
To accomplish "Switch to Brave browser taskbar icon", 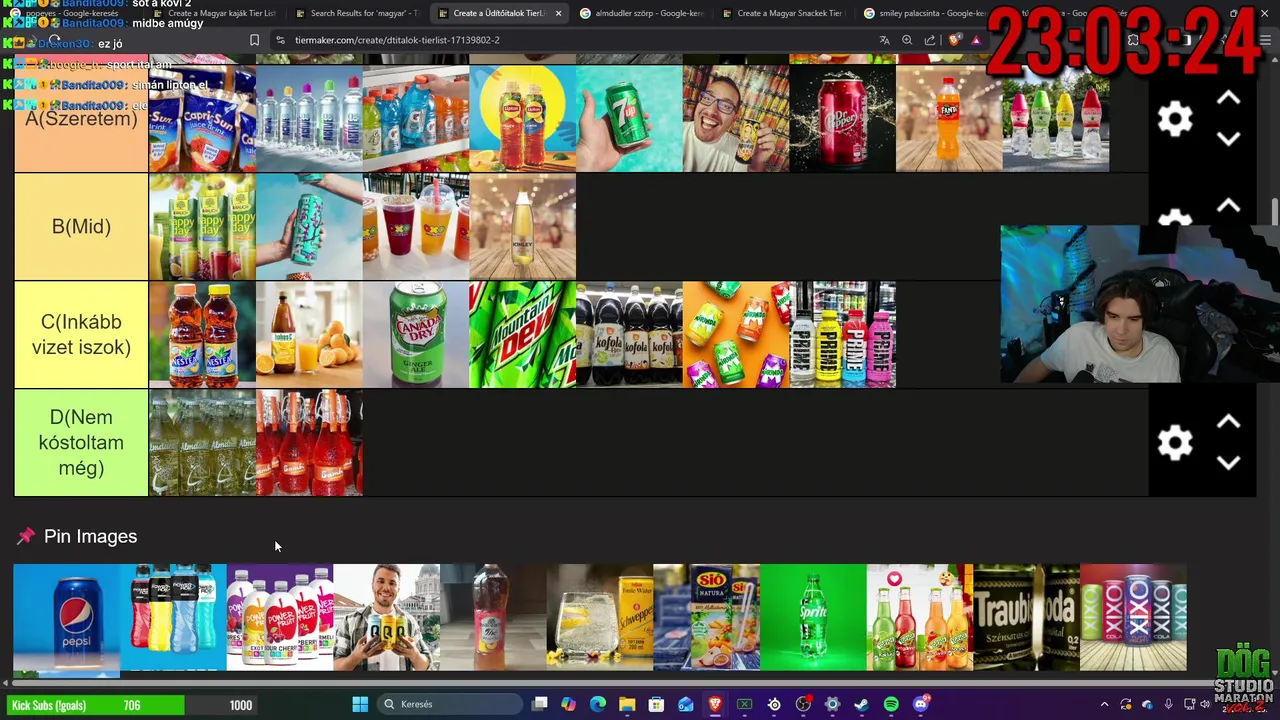I will point(715,704).
